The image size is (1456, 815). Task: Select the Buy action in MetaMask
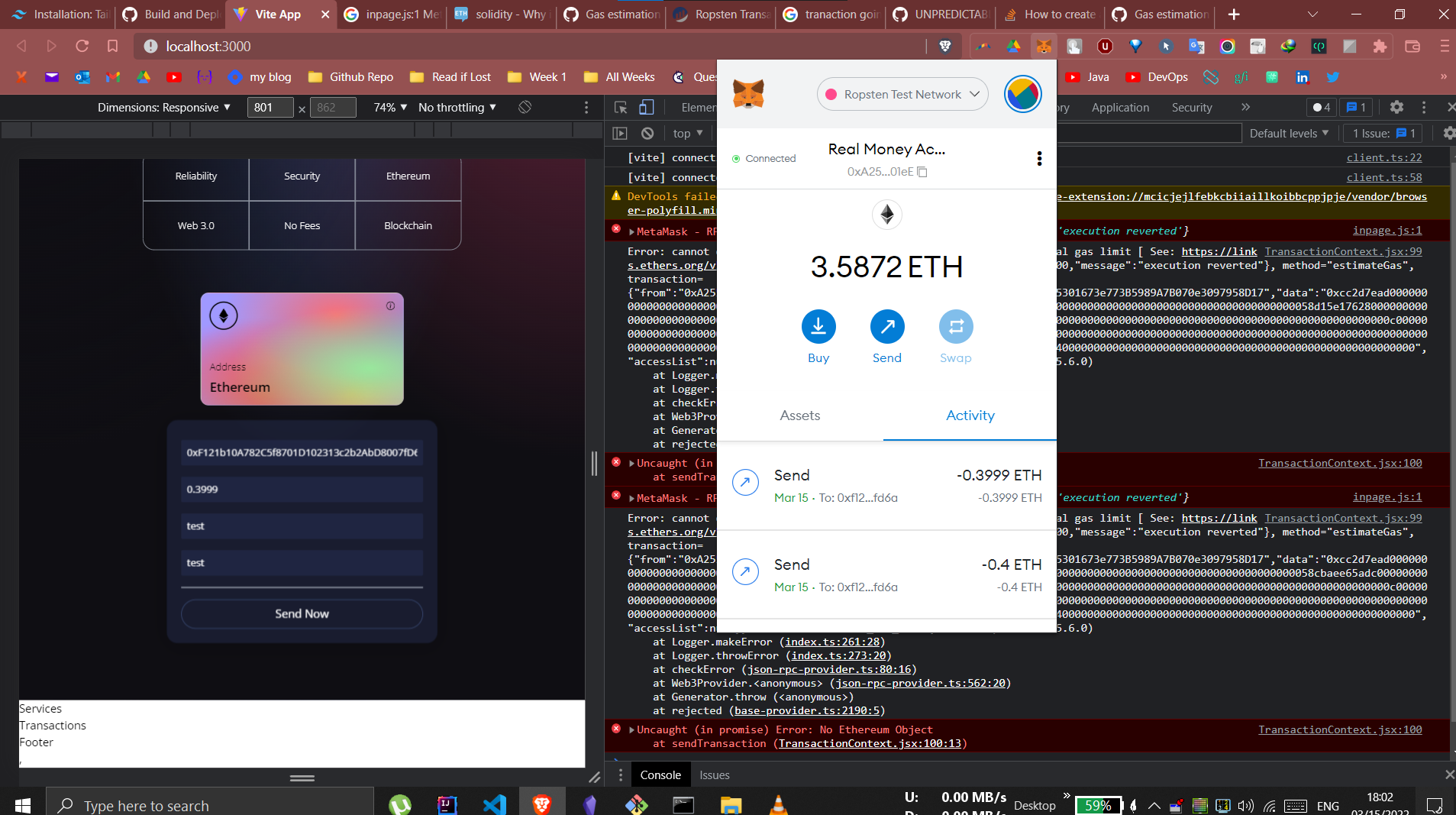click(x=818, y=327)
